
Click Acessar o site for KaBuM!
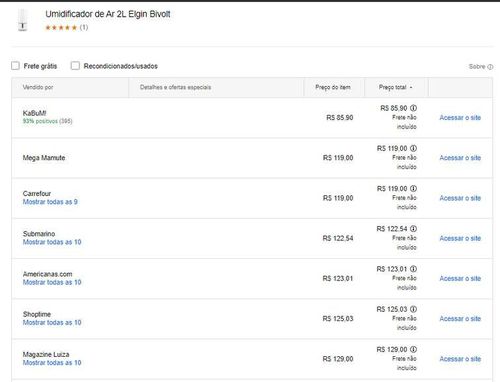point(460,118)
